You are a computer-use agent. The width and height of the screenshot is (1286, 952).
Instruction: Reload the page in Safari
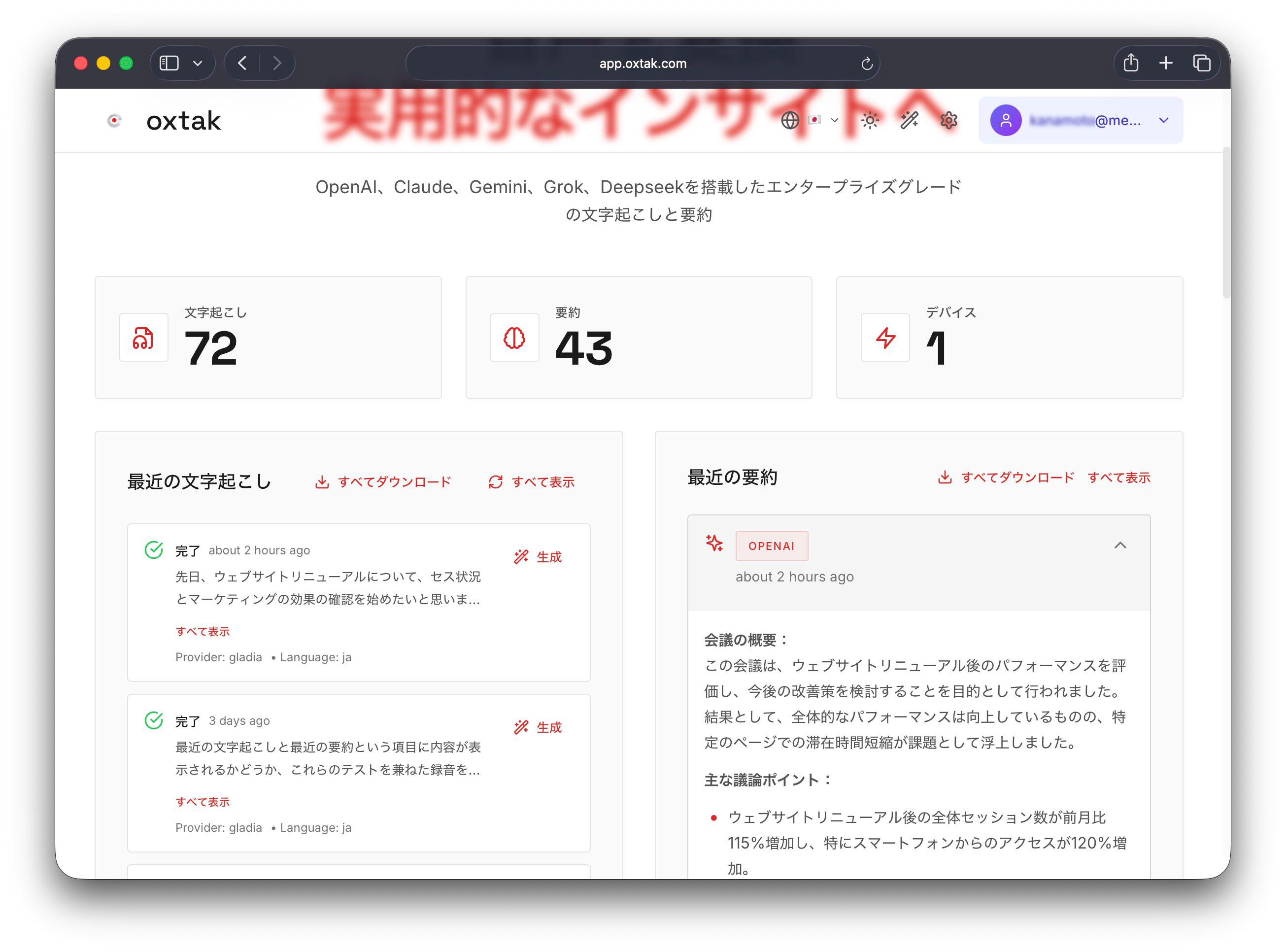(x=867, y=64)
